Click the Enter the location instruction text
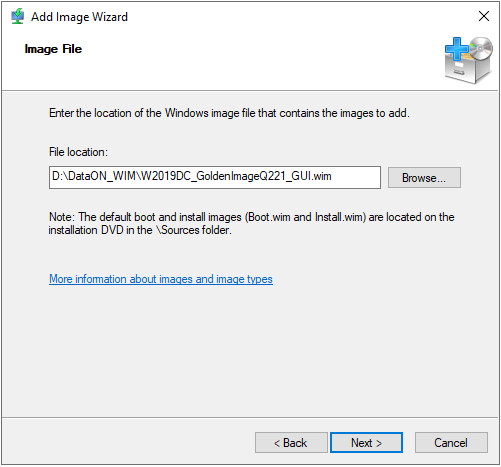This screenshot has height=467, width=501. click(229, 113)
